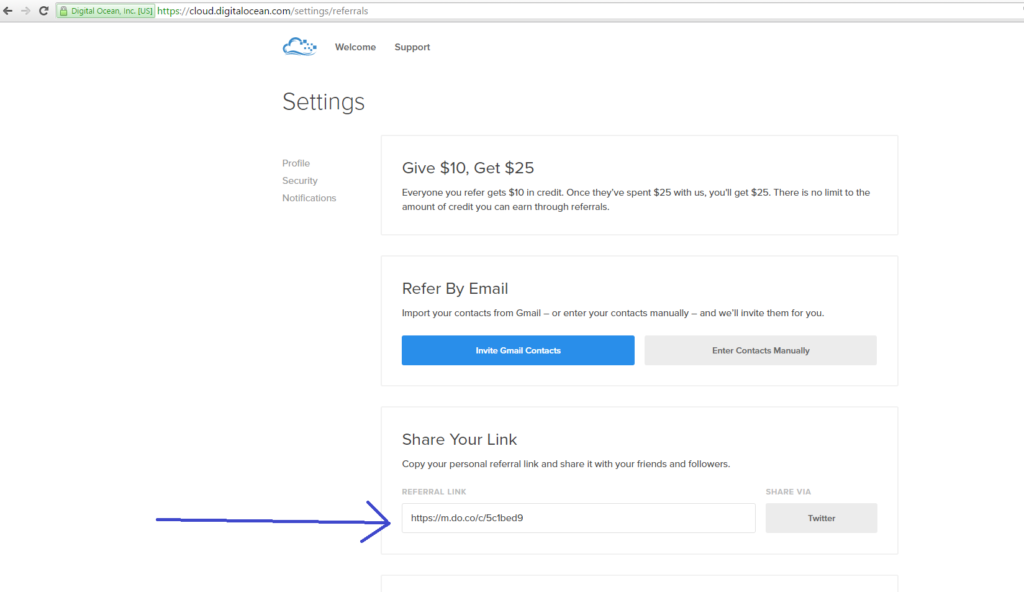Click the referral link text field

(x=578, y=518)
